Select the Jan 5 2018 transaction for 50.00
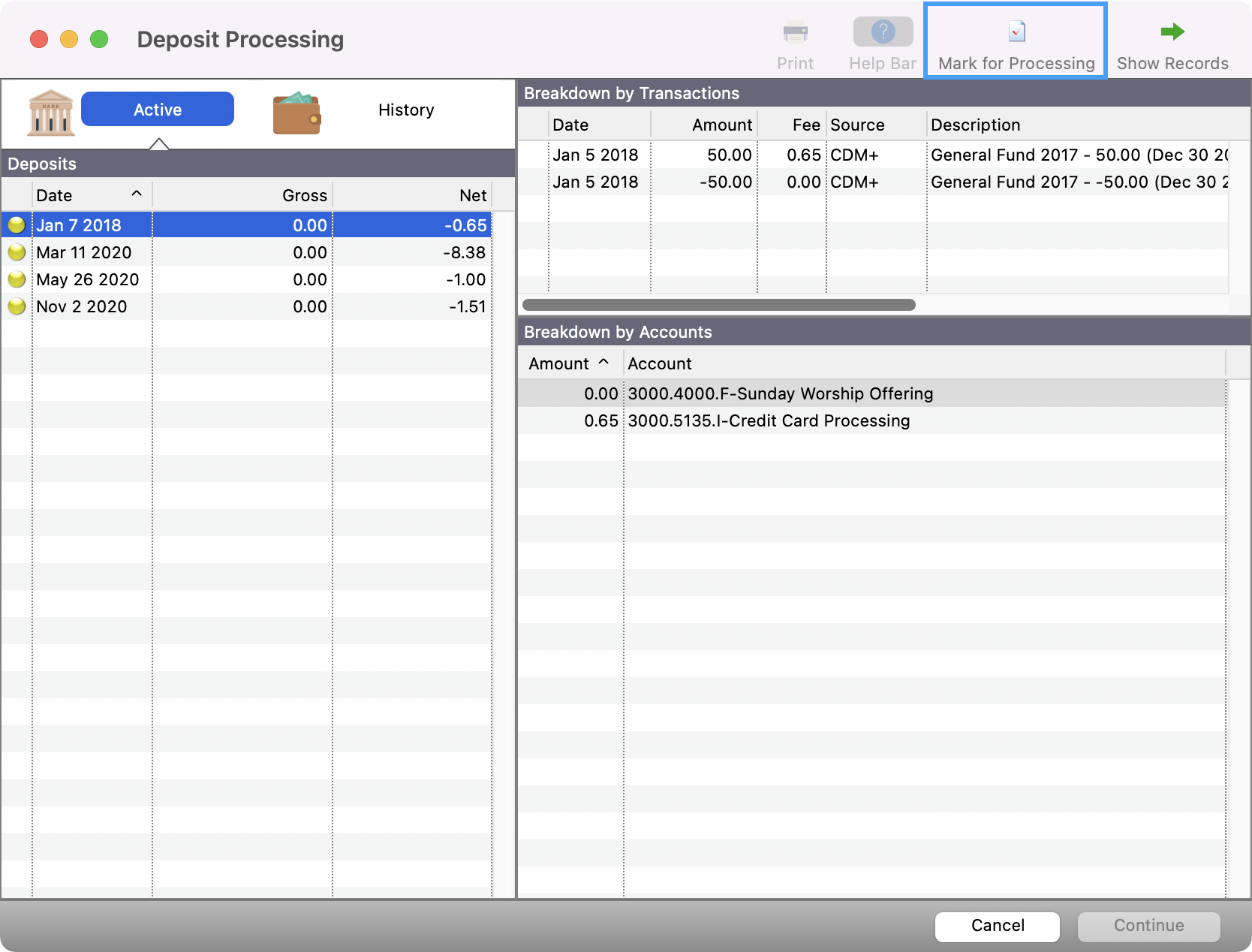Viewport: 1252px width, 952px height. 751,155
